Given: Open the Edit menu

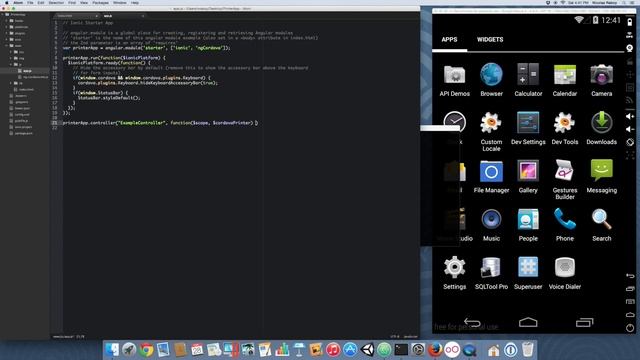Looking at the screenshot, I should pos(41,3).
